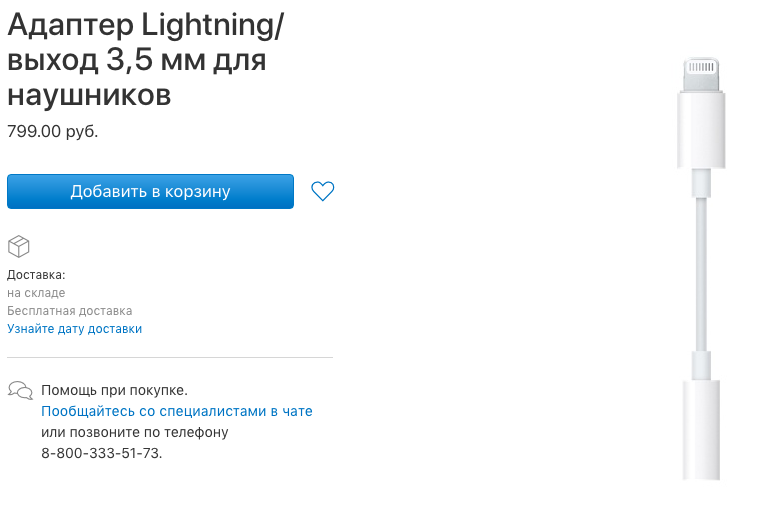Open the Узнайте дату доставки link

(x=75, y=328)
